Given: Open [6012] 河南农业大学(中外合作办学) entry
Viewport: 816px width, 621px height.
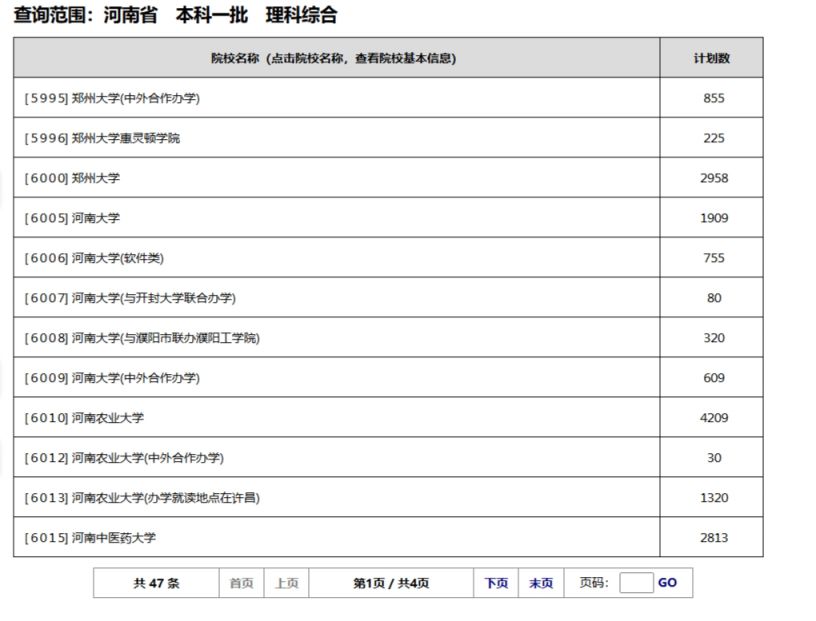Looking at the screenshot, I should (124, 458).
